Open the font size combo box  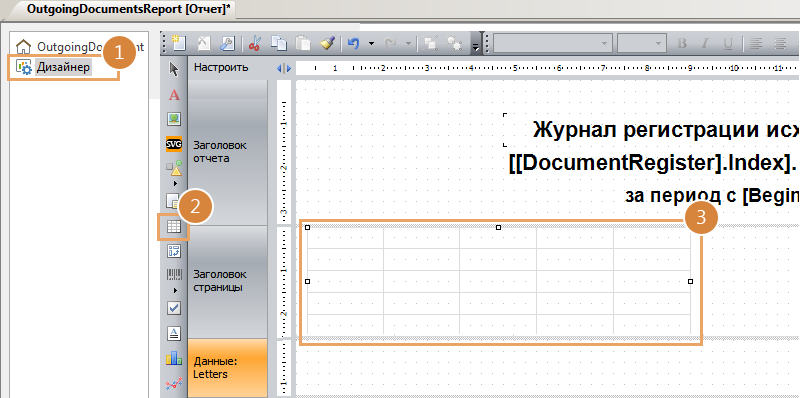[642, 44]
